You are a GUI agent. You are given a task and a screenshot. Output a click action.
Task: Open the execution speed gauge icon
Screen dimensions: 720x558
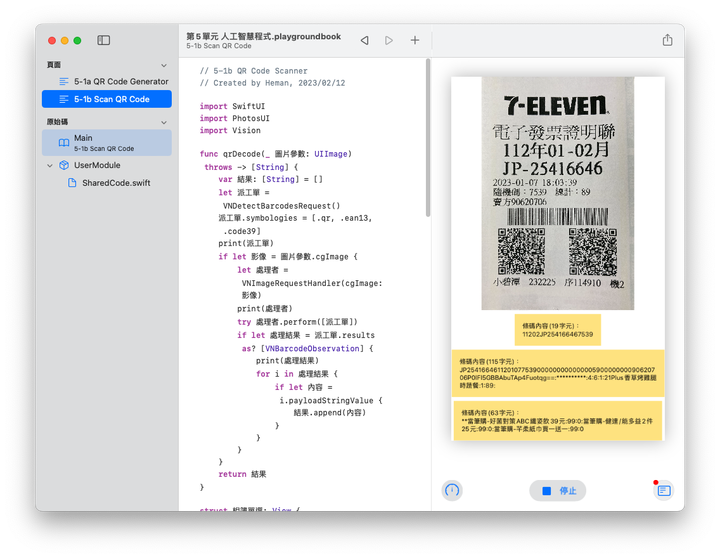coord(452,491)
